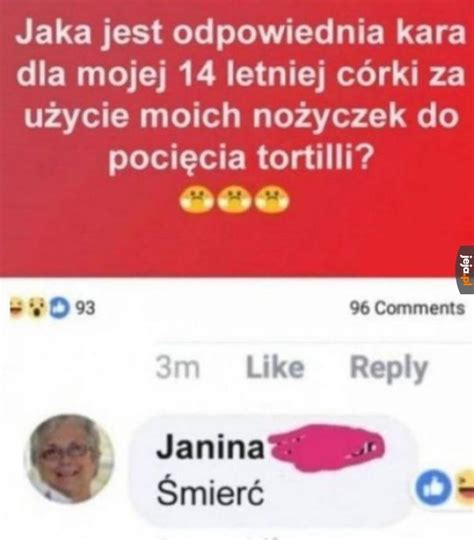This screenshot has height=540, width=474.
Task: Click the commenter name Janina
Action: coord(210,447)
